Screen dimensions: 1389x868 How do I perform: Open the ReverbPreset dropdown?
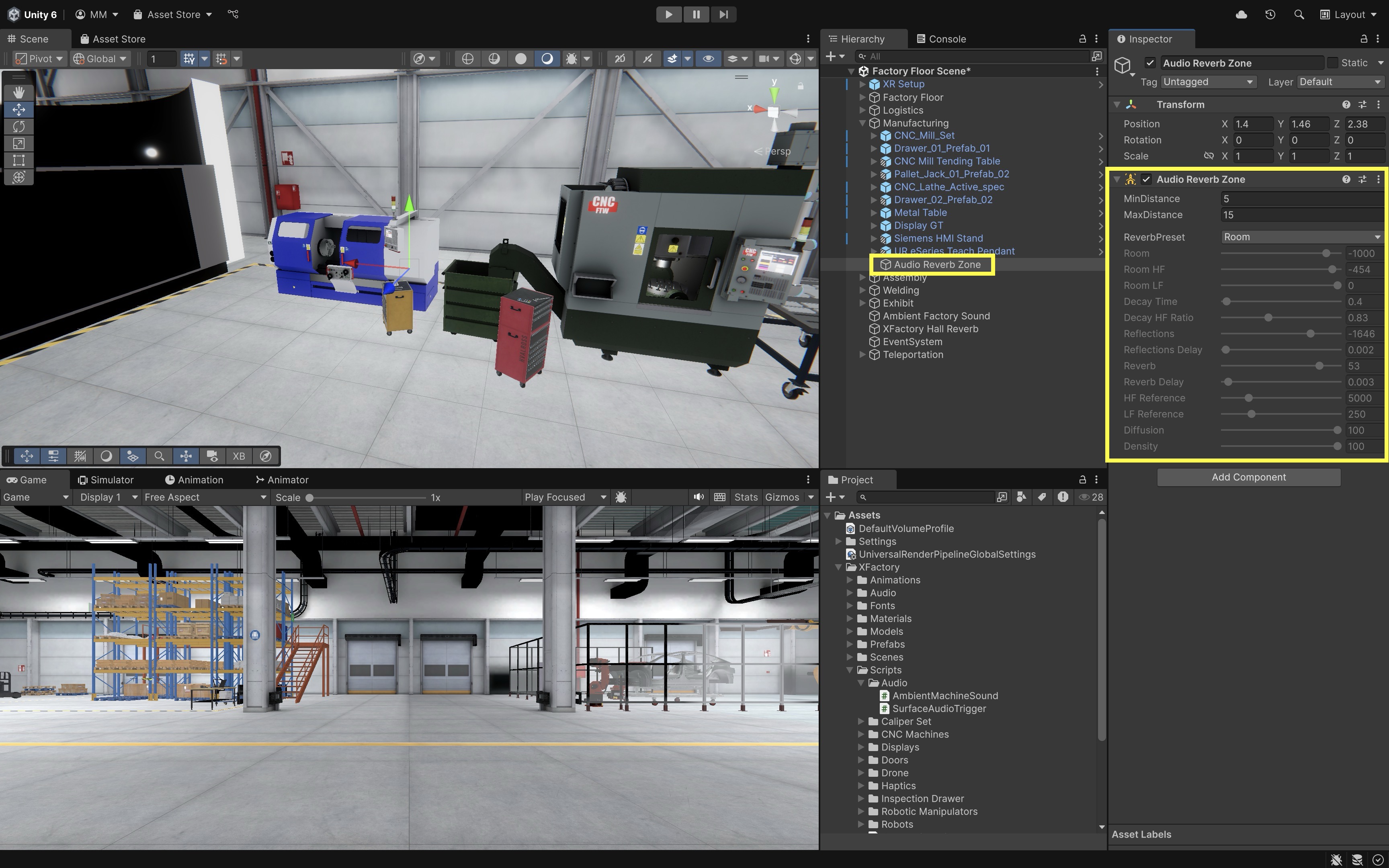[x=1301, y=237]
